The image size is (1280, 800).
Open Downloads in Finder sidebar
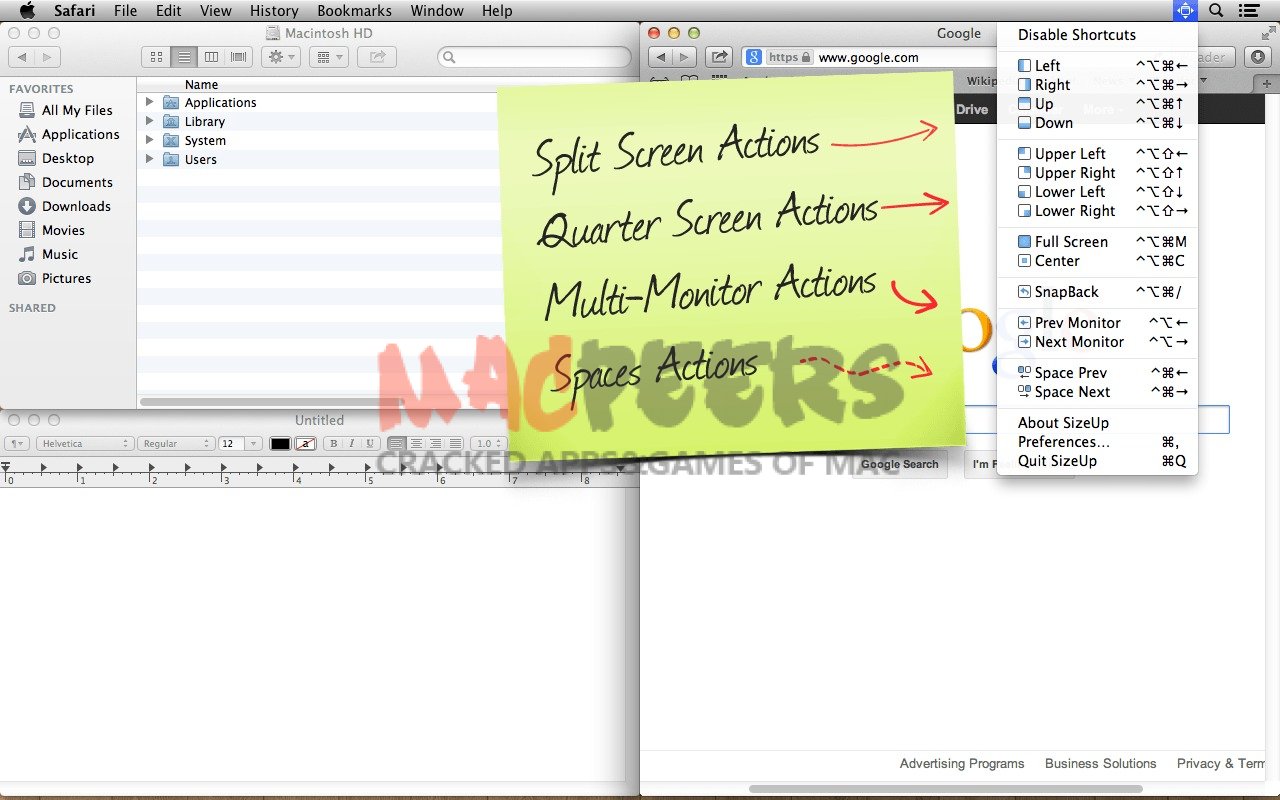tap(76, 206)
